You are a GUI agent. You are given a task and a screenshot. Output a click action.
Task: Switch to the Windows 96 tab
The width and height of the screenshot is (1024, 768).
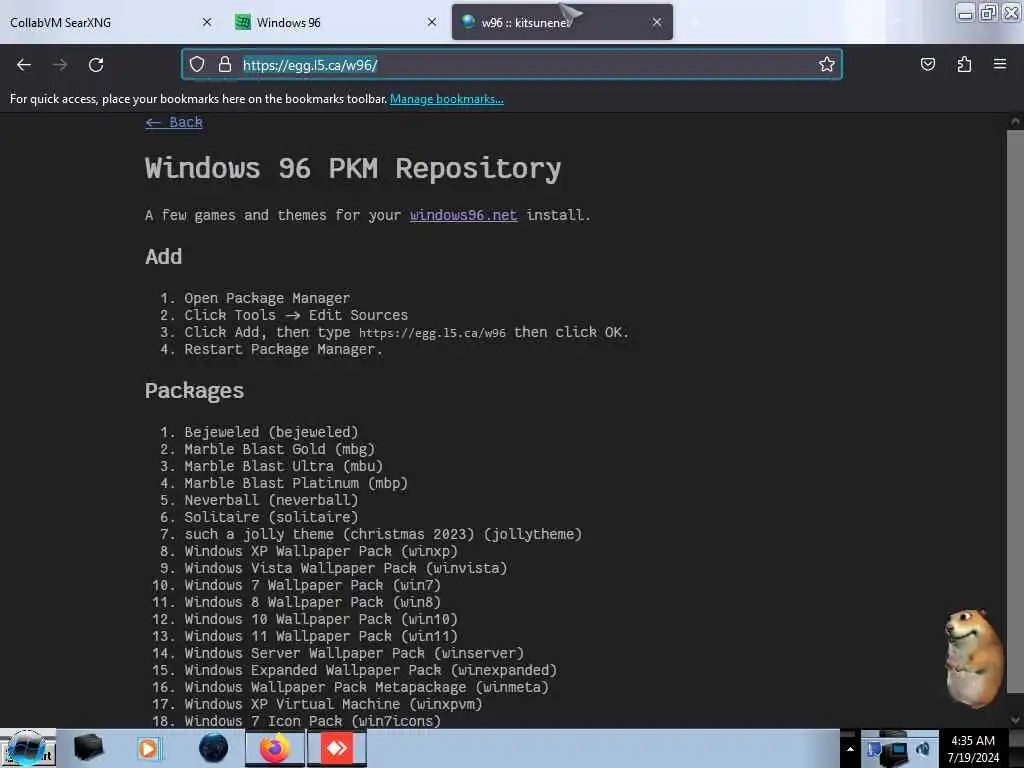pos(336,22)
